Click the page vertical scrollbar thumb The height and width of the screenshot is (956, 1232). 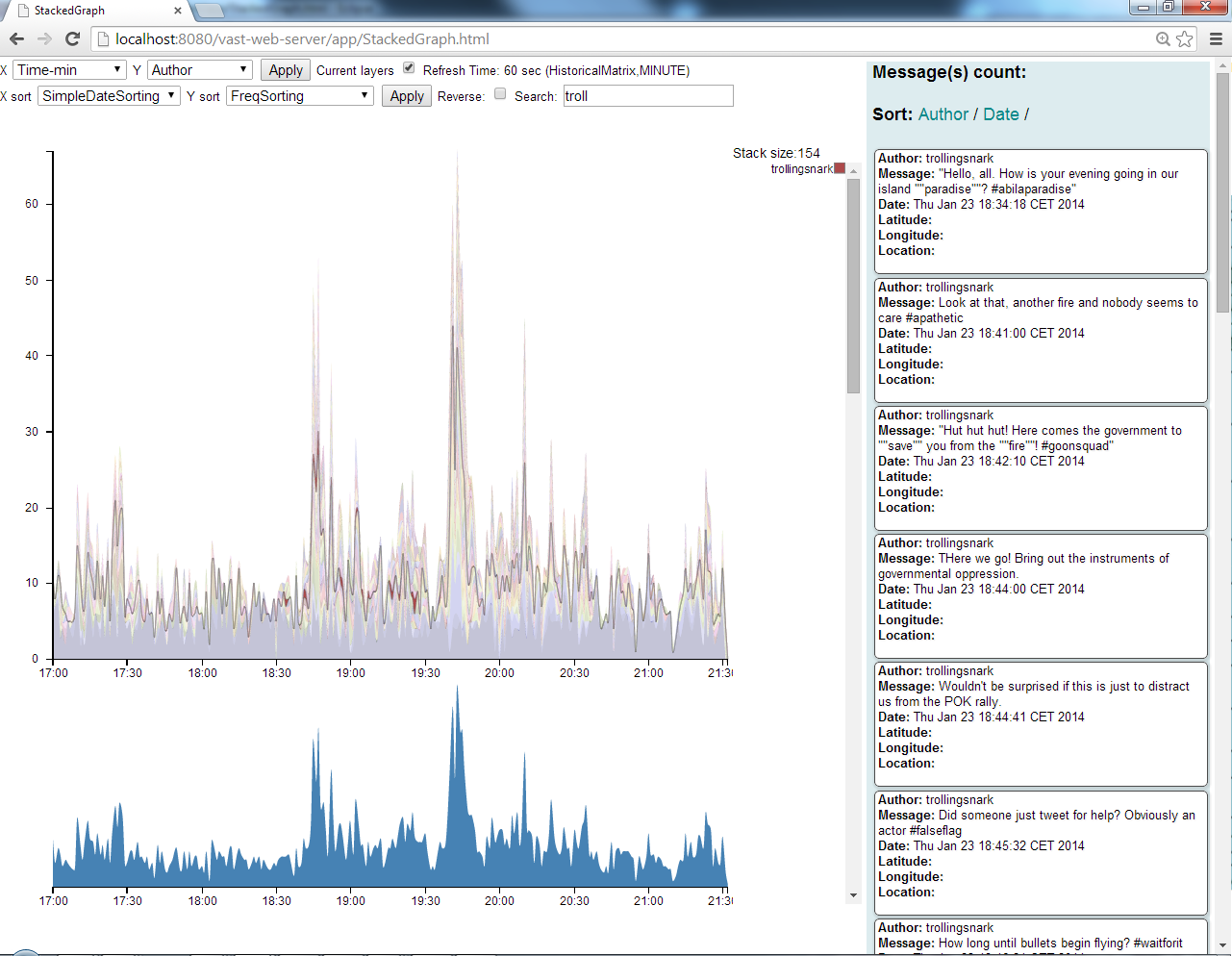click(x=1223, y=192)
